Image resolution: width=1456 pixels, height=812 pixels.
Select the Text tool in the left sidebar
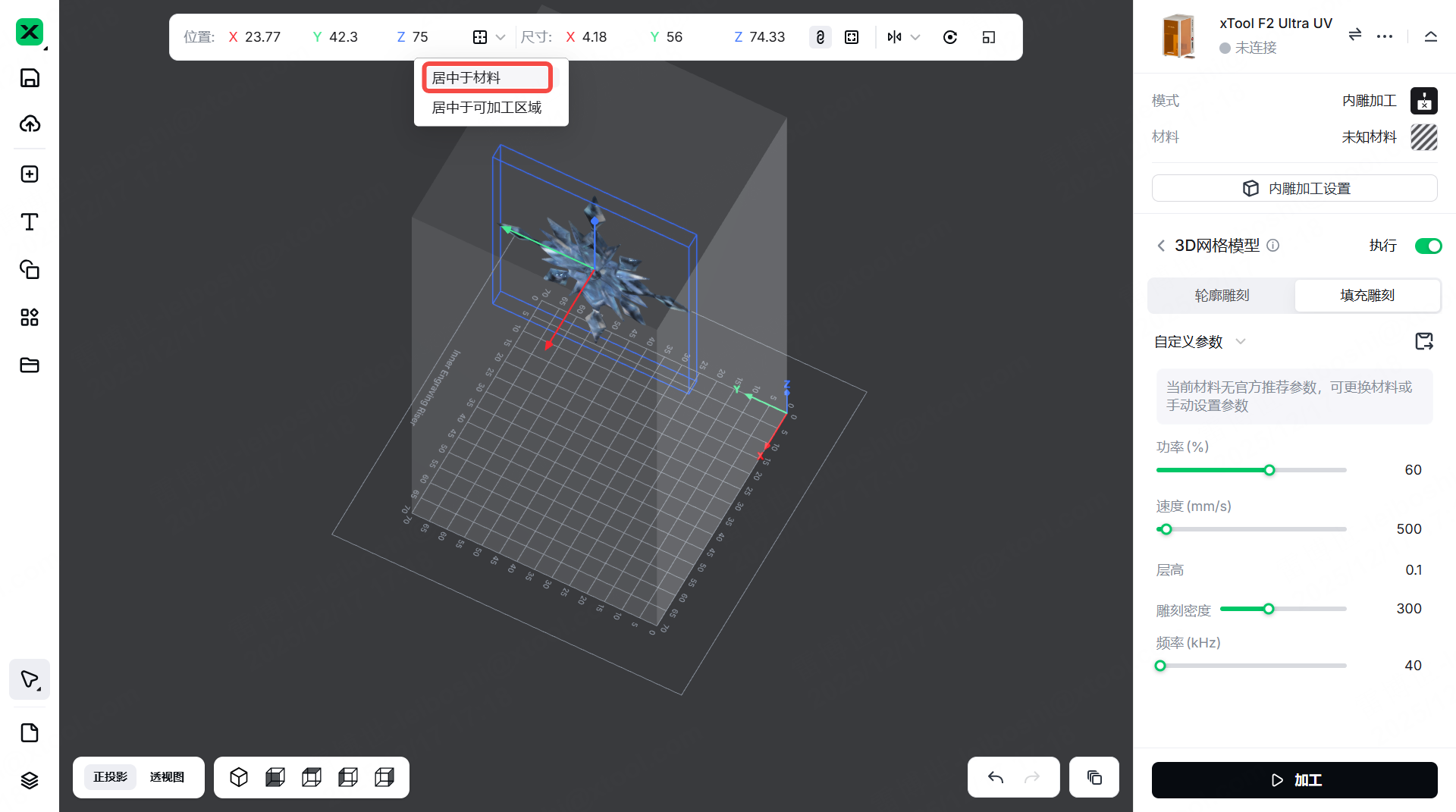pos(29,221)
